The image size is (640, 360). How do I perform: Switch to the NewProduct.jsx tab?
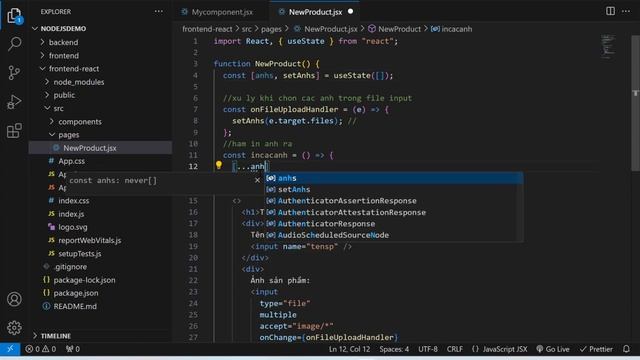pos(315,12)
